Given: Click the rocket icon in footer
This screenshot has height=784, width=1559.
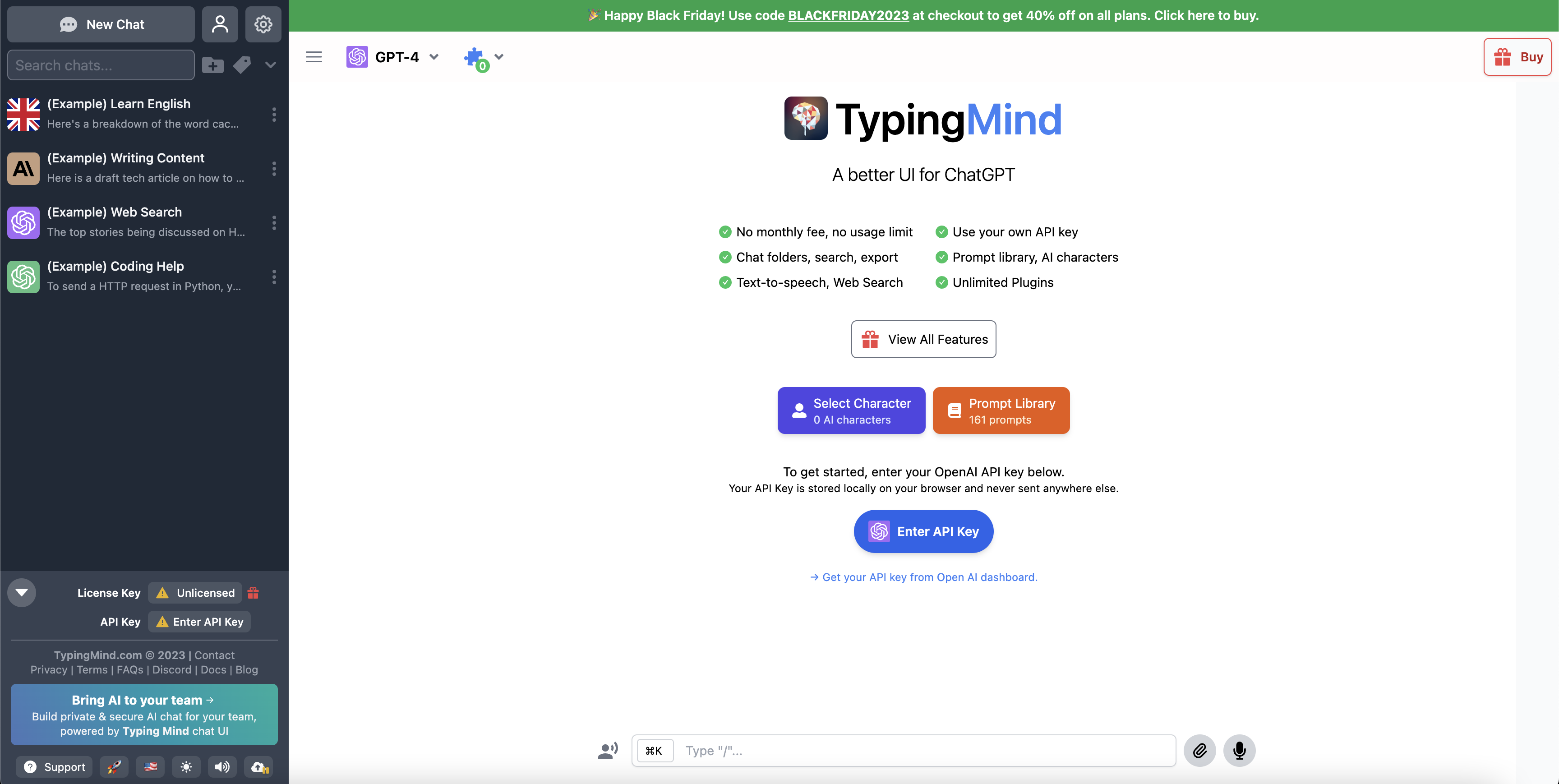Looking at the screenshot, I should (x=114, y=767).
